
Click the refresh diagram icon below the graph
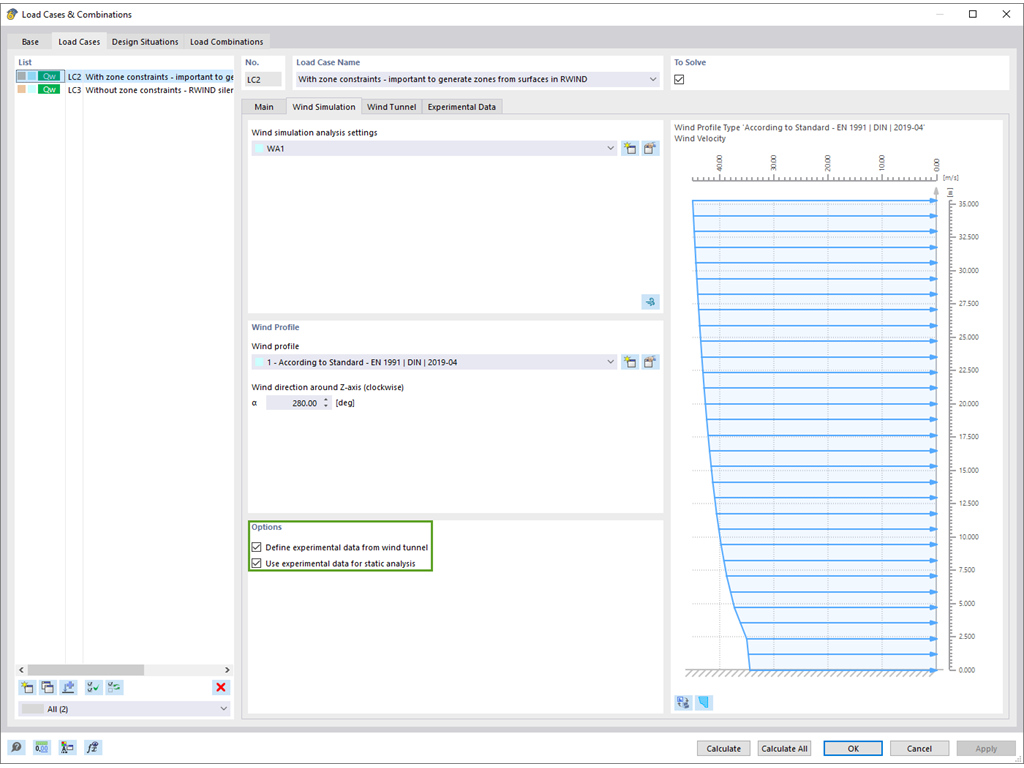(683, 703)
